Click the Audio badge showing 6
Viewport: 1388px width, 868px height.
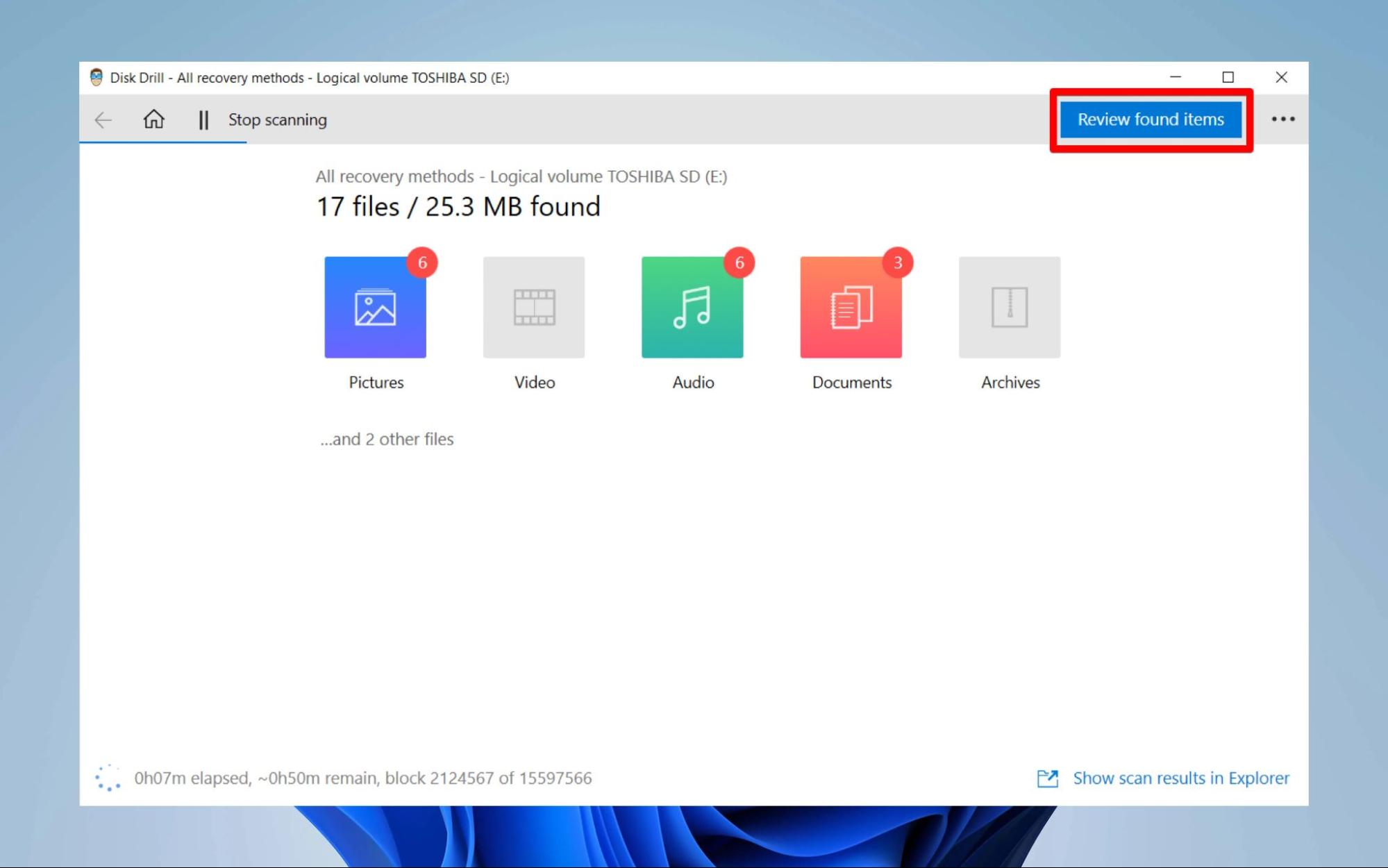(x=739, y=262)
